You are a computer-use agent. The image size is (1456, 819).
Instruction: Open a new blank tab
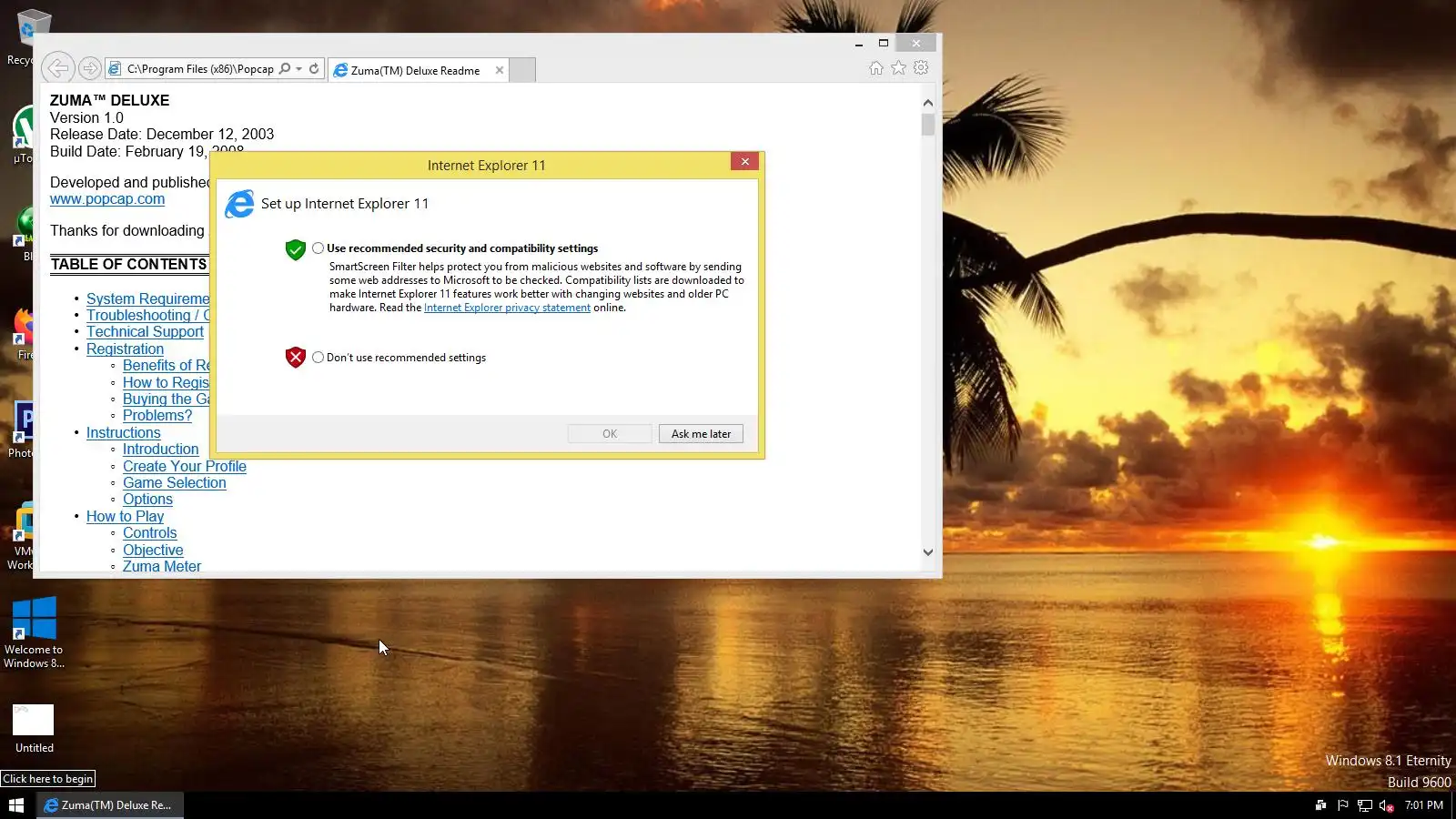pos(522,70)
